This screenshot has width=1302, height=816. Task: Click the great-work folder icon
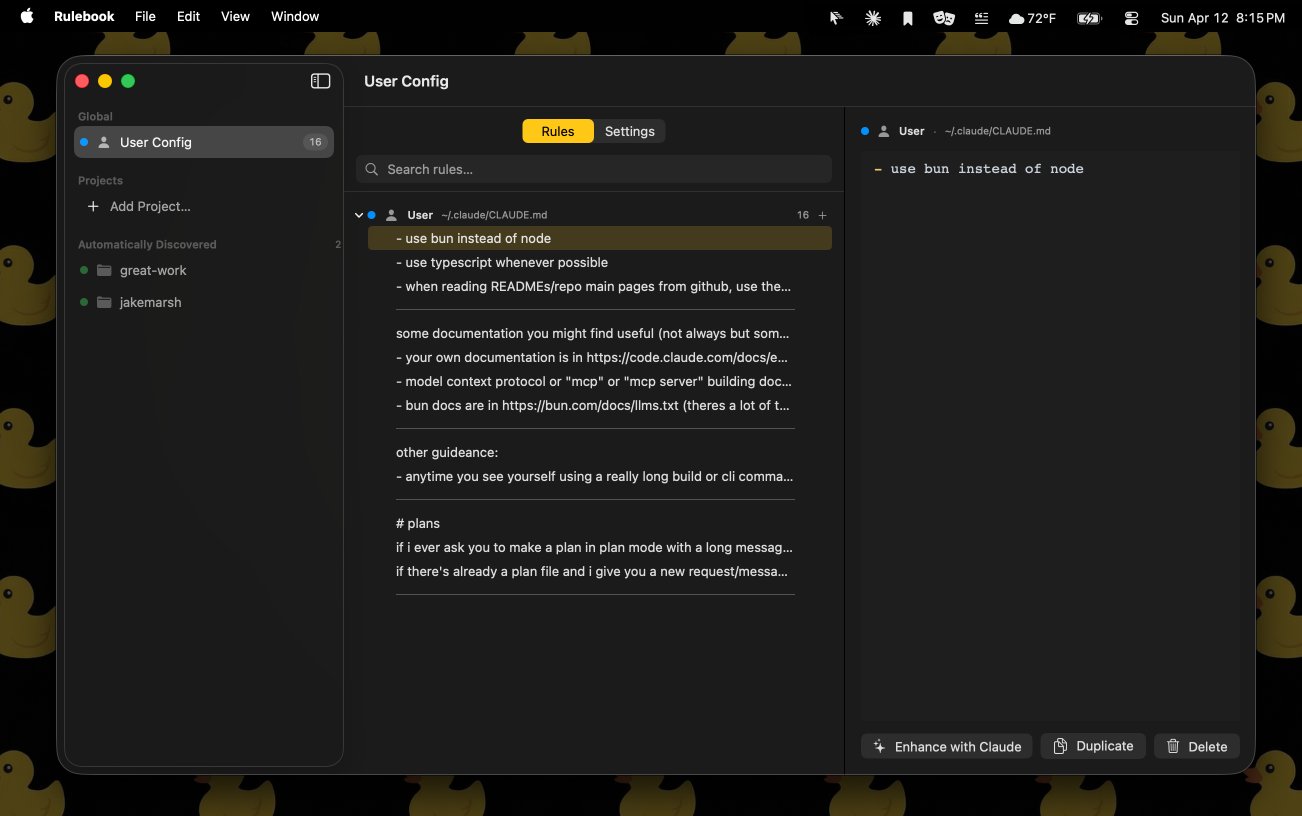[104, 270]
